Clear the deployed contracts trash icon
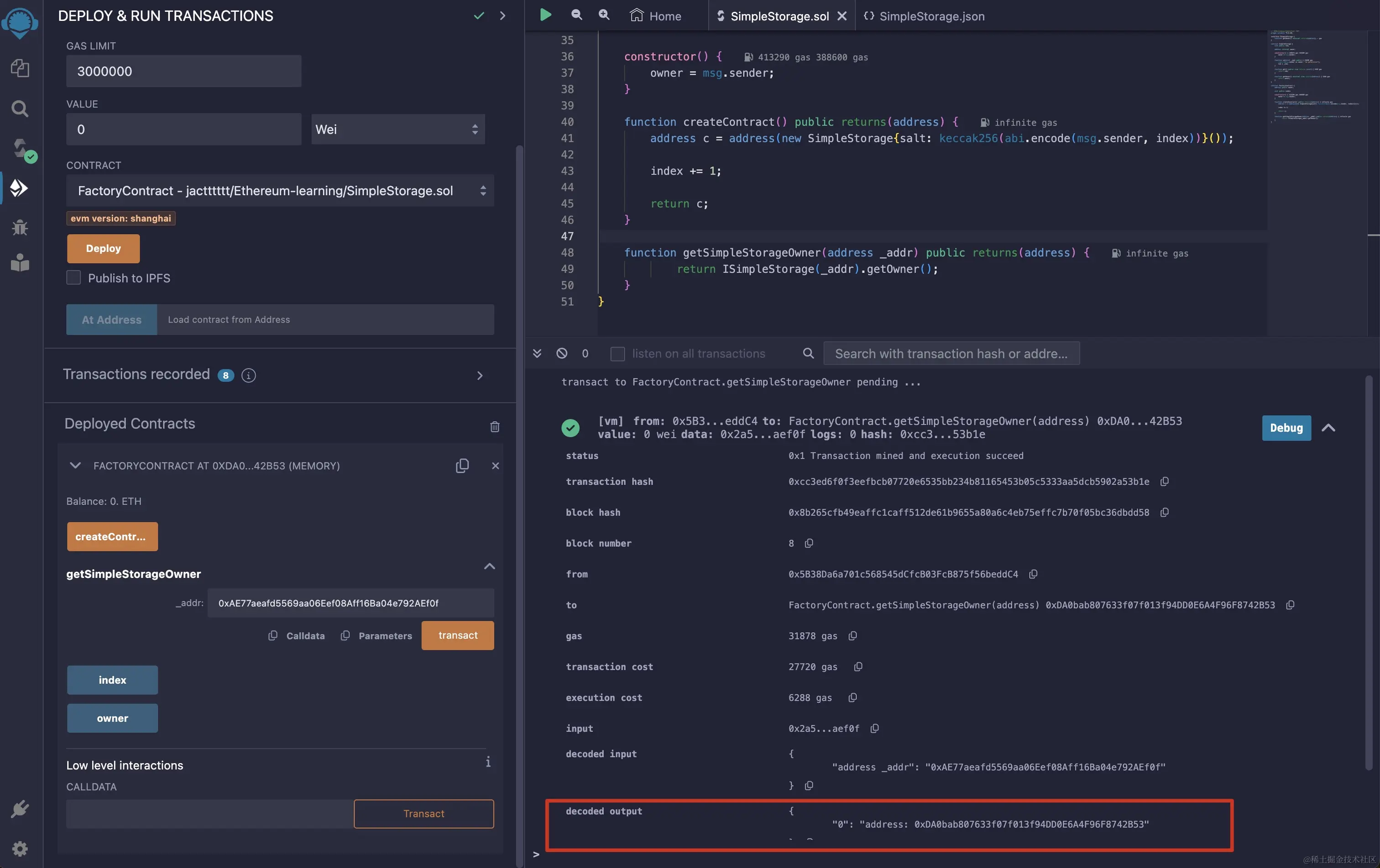Viewport: 1380px width, 868px height. [x=495, y=426]
